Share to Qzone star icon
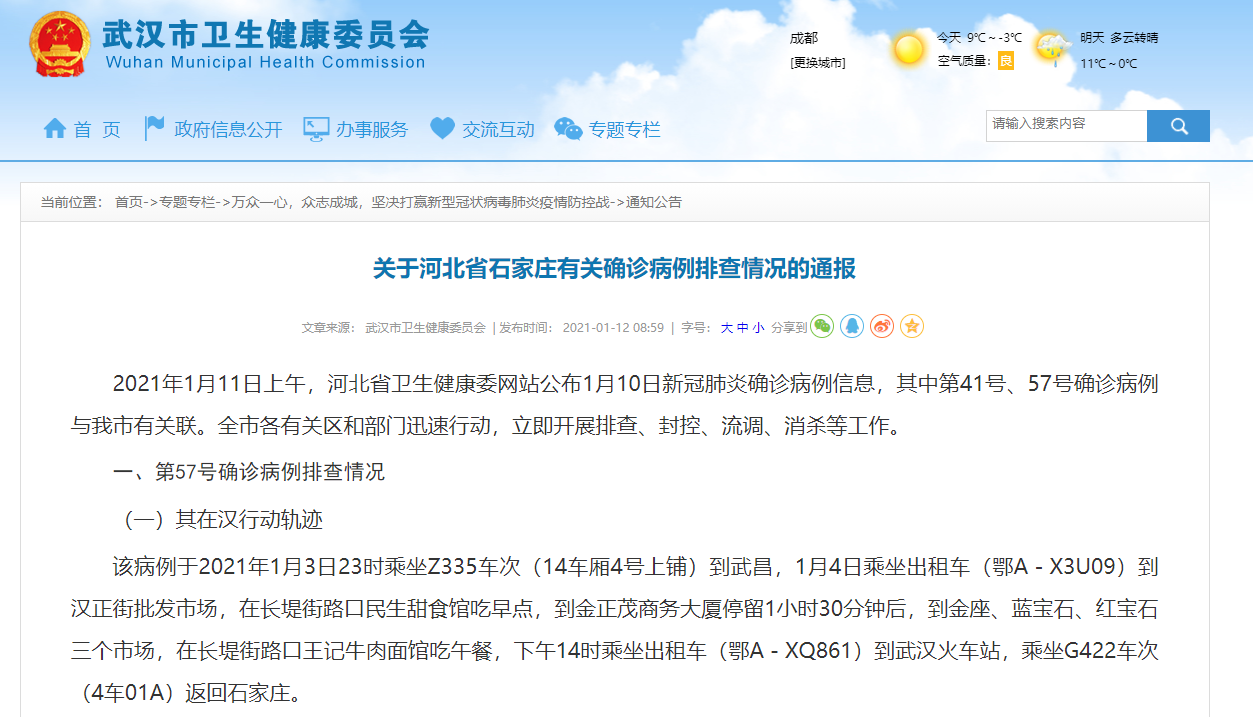Image resolution: width=1253 pixels, height=717 pixels. [912, 326]
